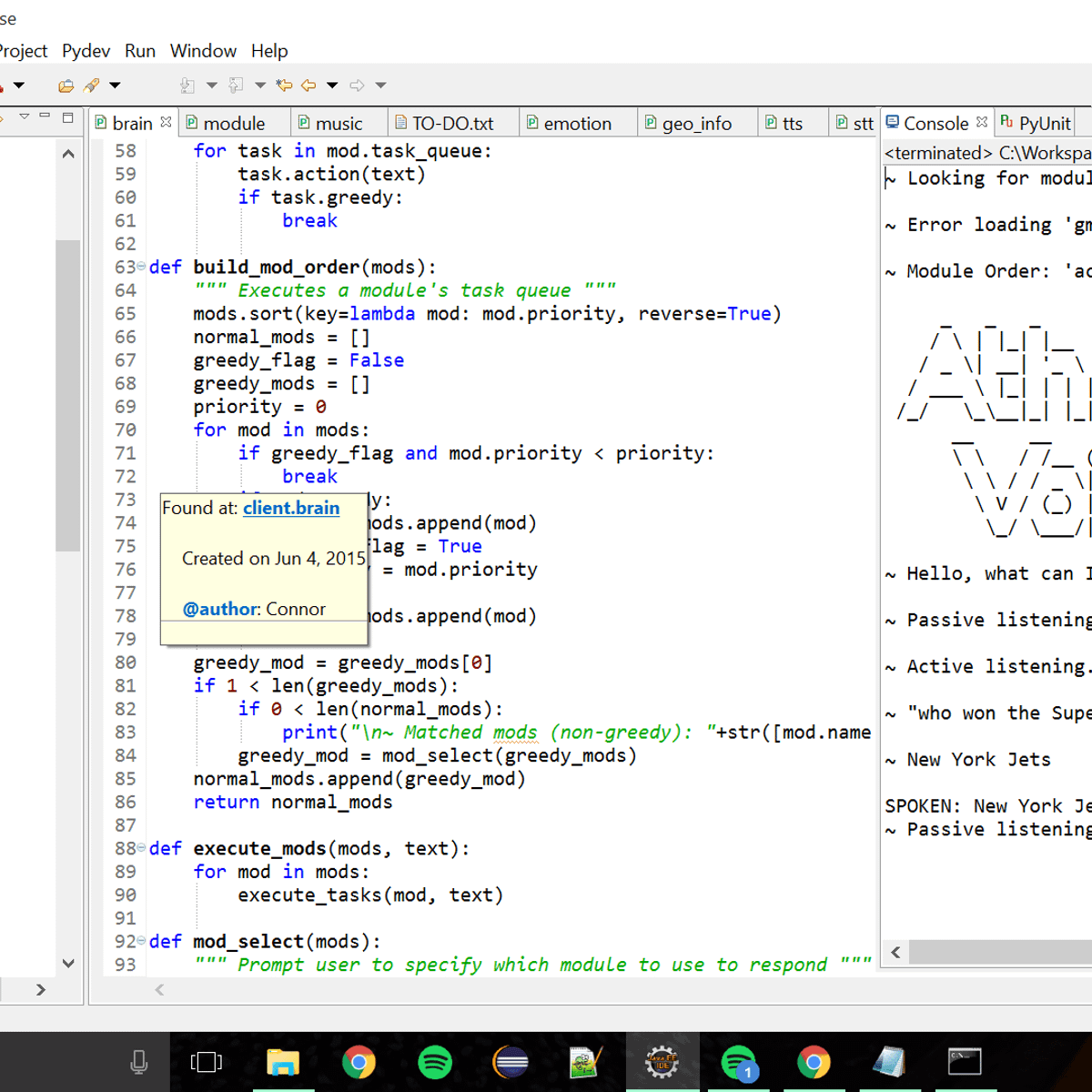
Task: Click the Console horizontal scroll left arrow
Action: click(x=896, y=953)
